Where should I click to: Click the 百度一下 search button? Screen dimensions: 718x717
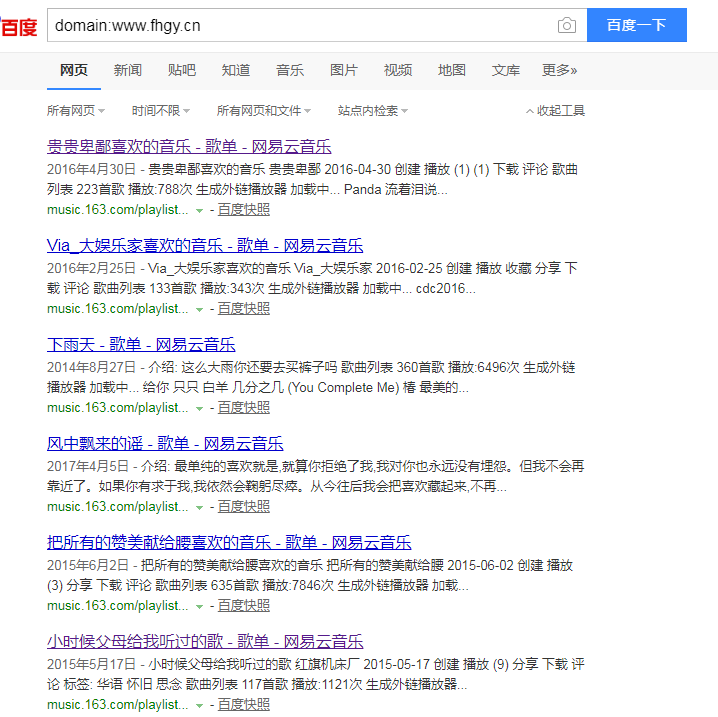pos(636,25)
